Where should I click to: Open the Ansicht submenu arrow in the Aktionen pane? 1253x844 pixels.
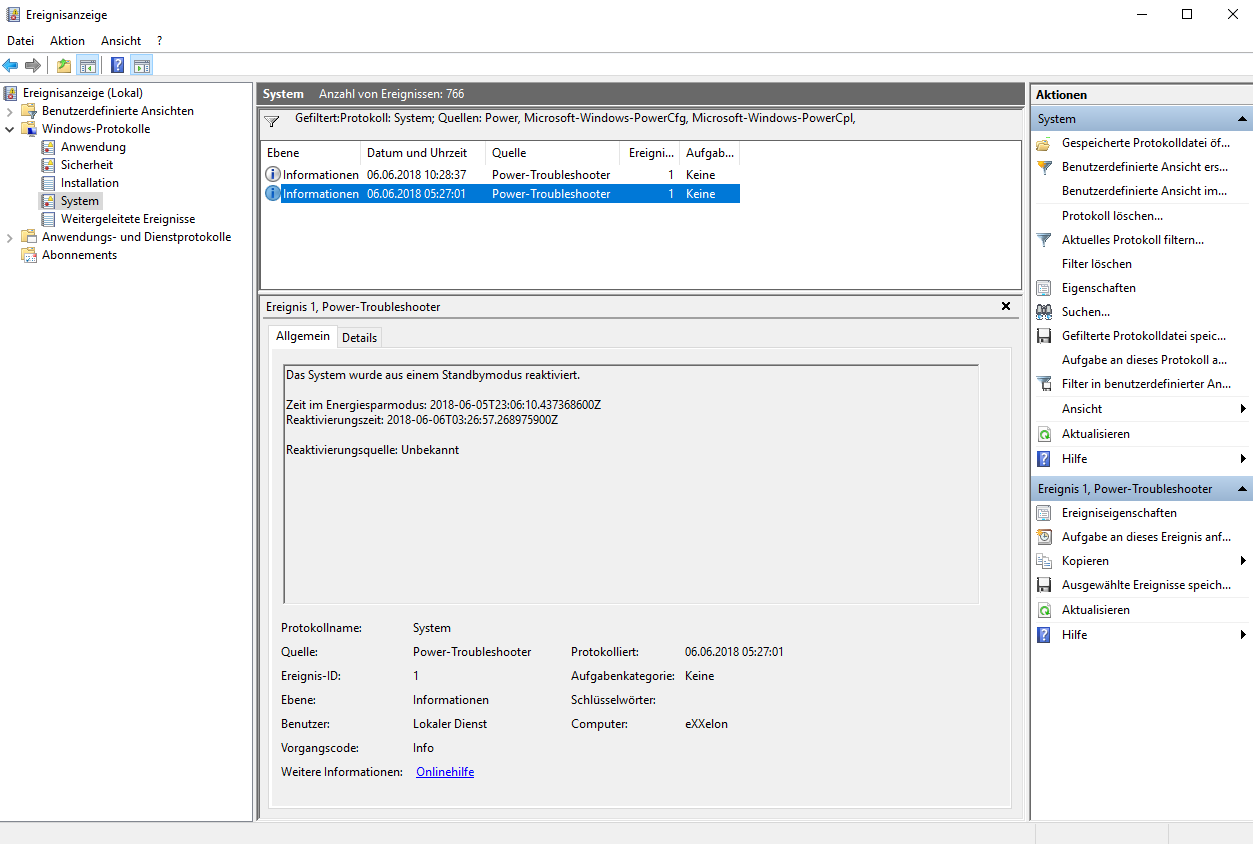1243,409
